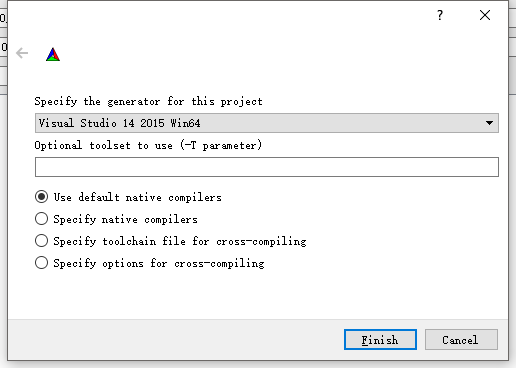The width and height of the screenshot is (516, 368).
Task: Click the 'Specify native compilers' option text
Action: click(125, 219)
